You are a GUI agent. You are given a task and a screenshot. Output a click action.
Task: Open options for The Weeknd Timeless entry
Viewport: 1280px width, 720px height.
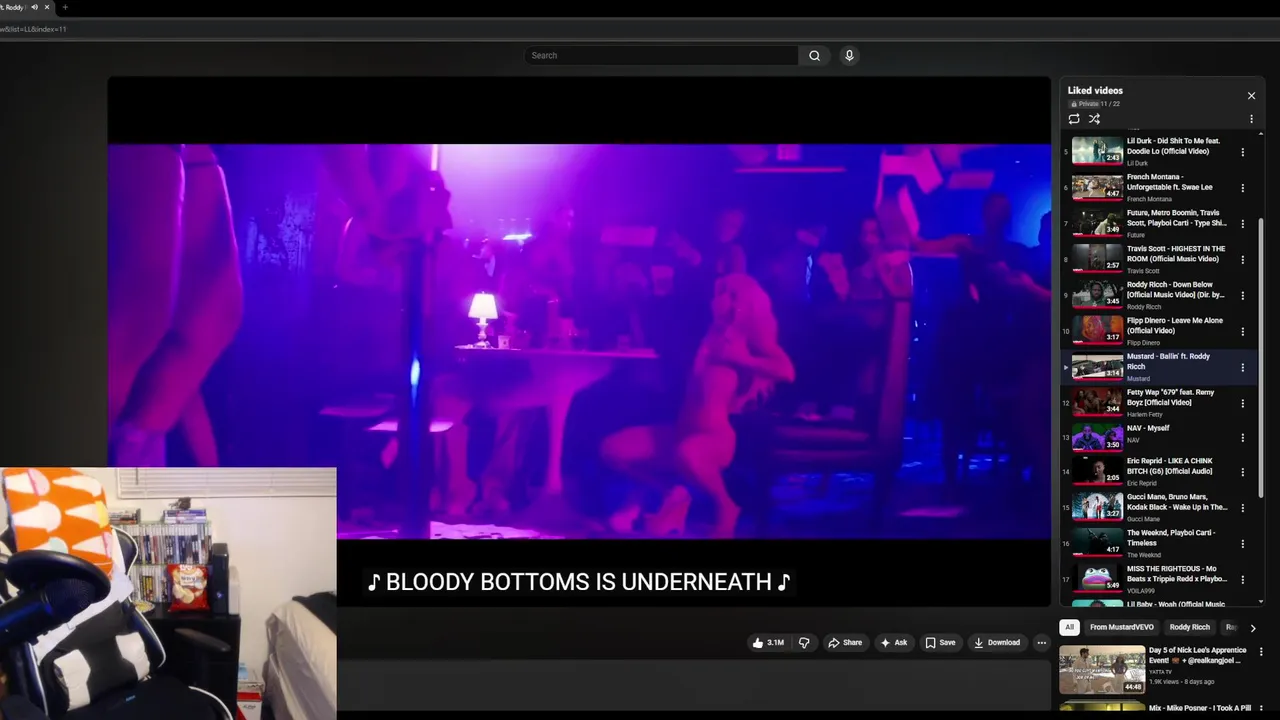pyautogui.click(x=1243, y=544)
